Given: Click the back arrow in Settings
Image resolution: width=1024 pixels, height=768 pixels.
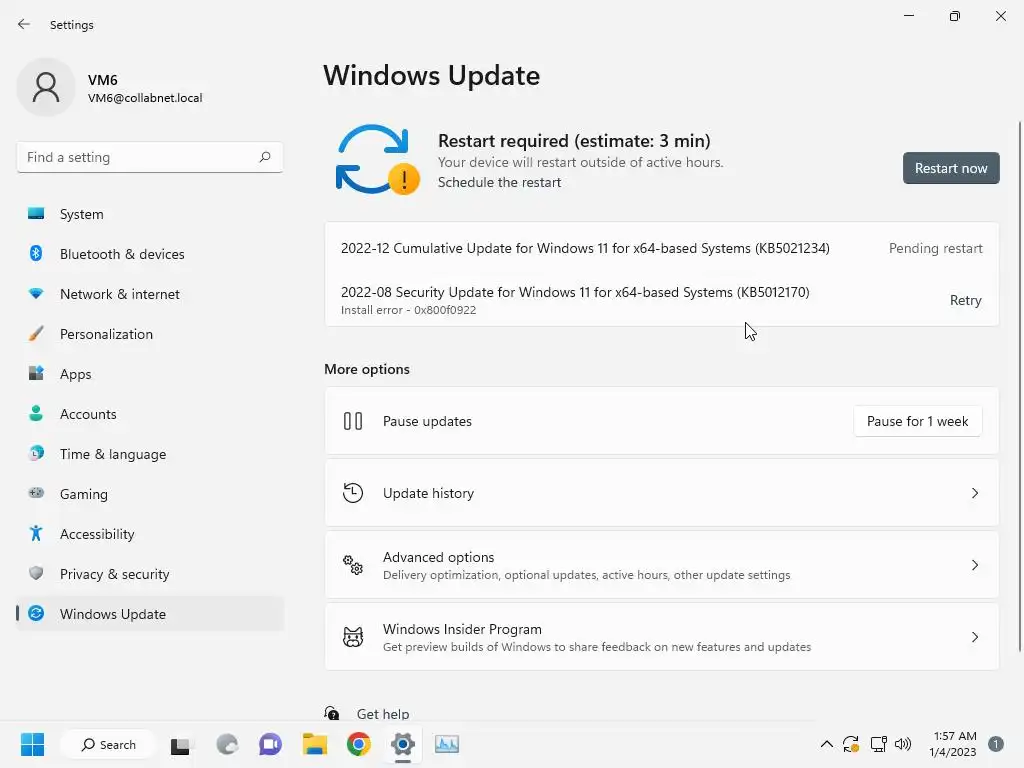Looking at the screenshot, I should (24, 24).
